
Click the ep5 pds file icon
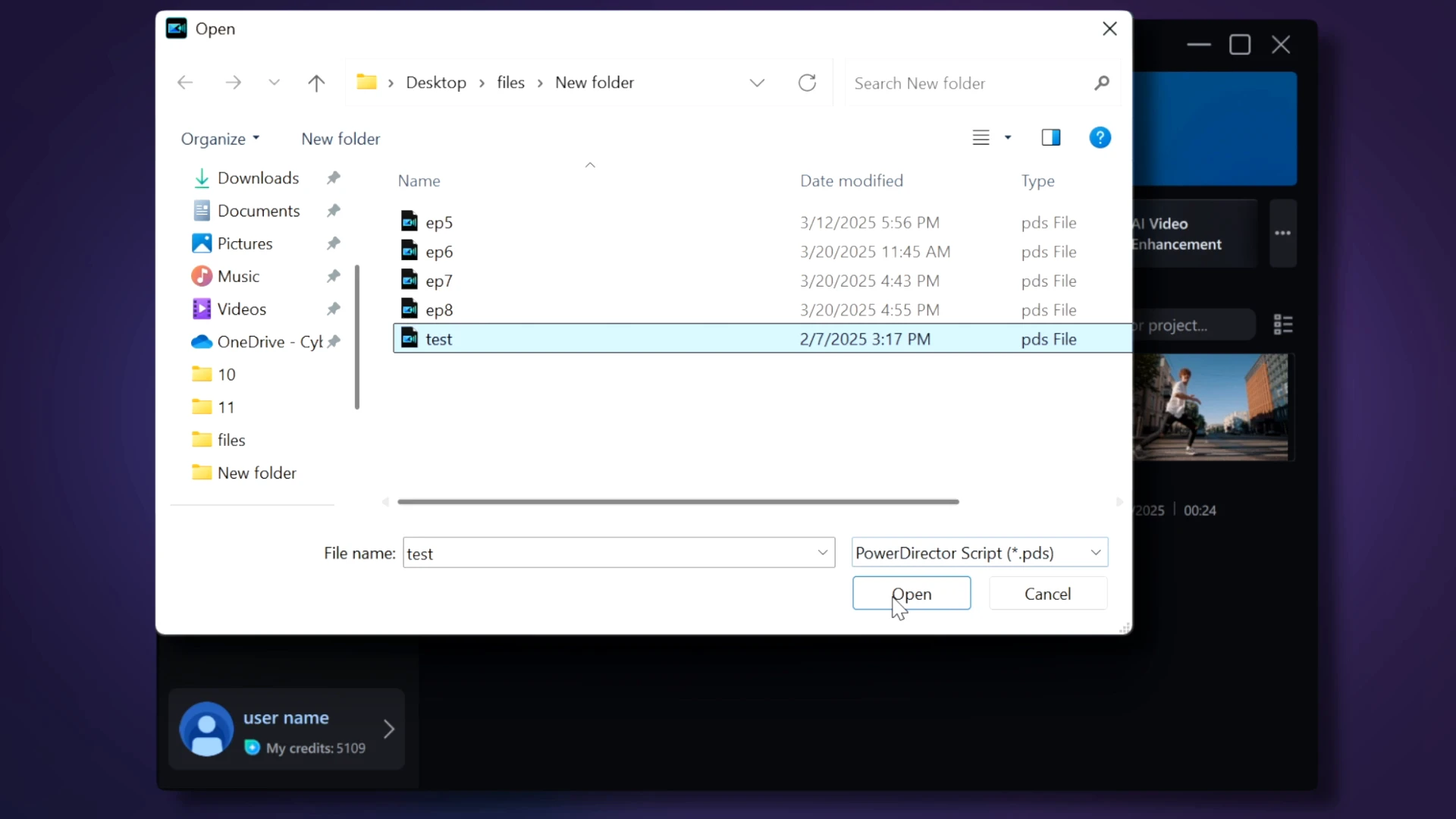[409, 221]
